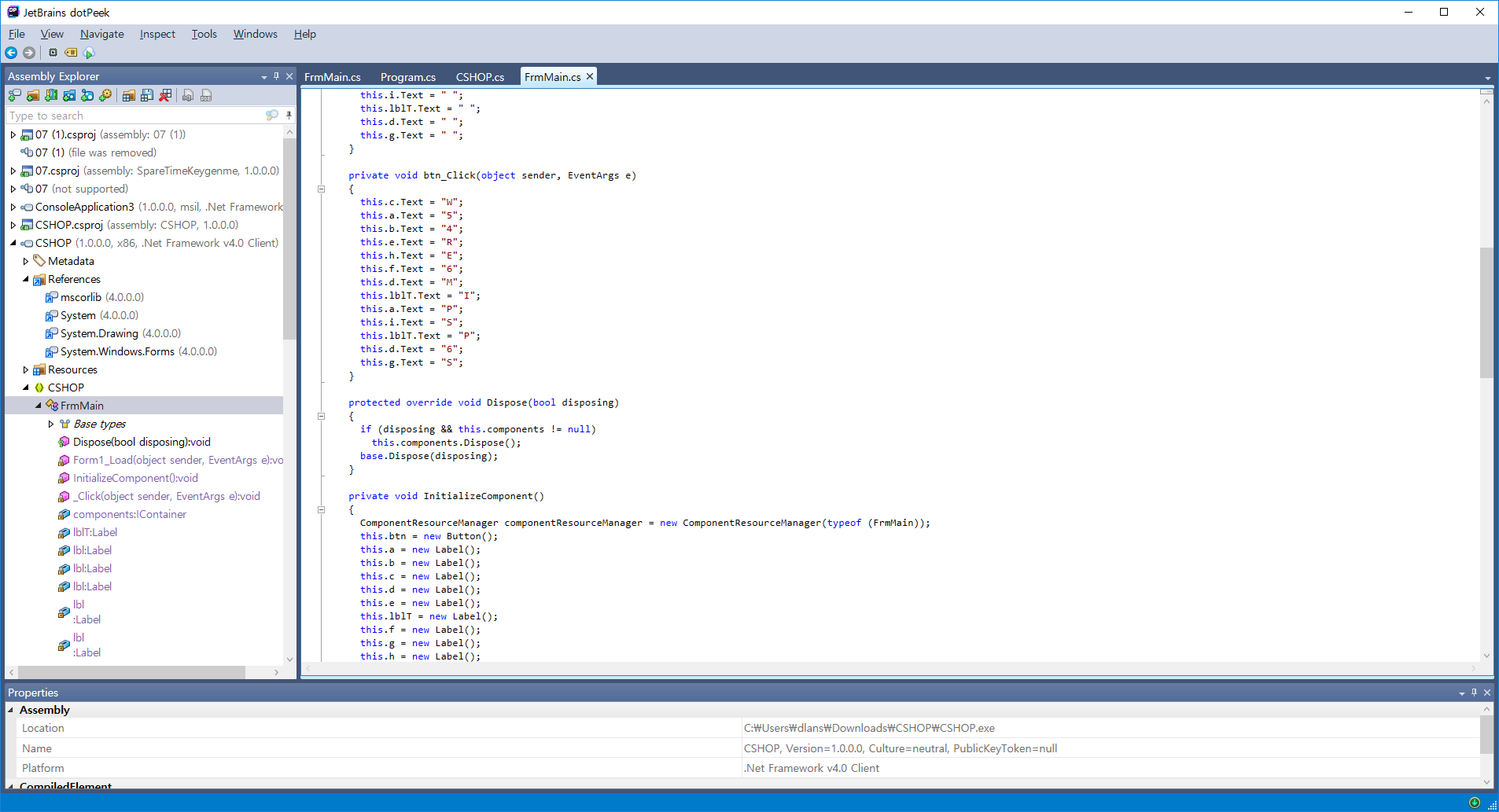Click Generate PDB icon
This screenshot has height=812, width=1499.
coord(206,95)
